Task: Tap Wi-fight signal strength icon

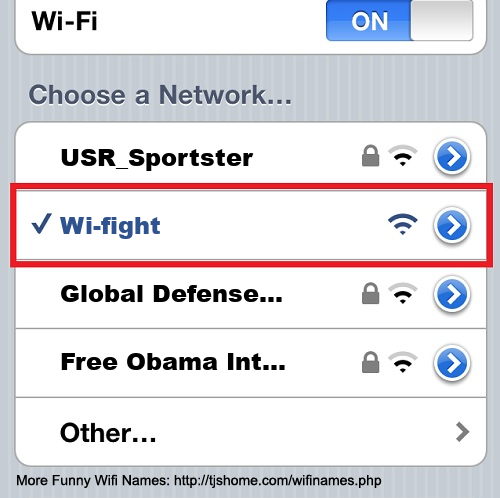Action: pyautogui.click(x=403, y=224)
